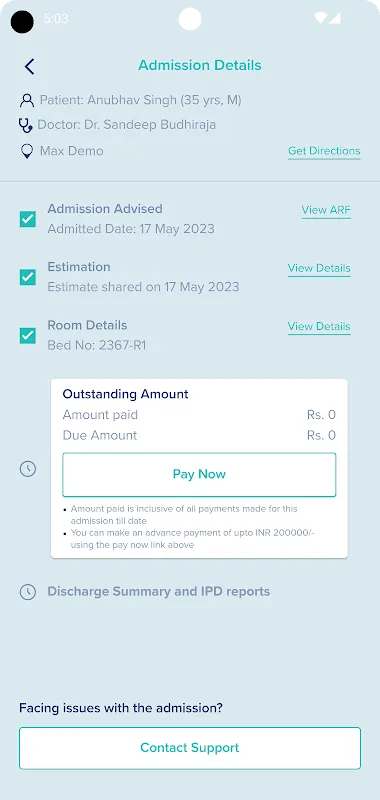
Task: Tap the clock icon beside Outstanding Amount
Action: click(28, 468)
